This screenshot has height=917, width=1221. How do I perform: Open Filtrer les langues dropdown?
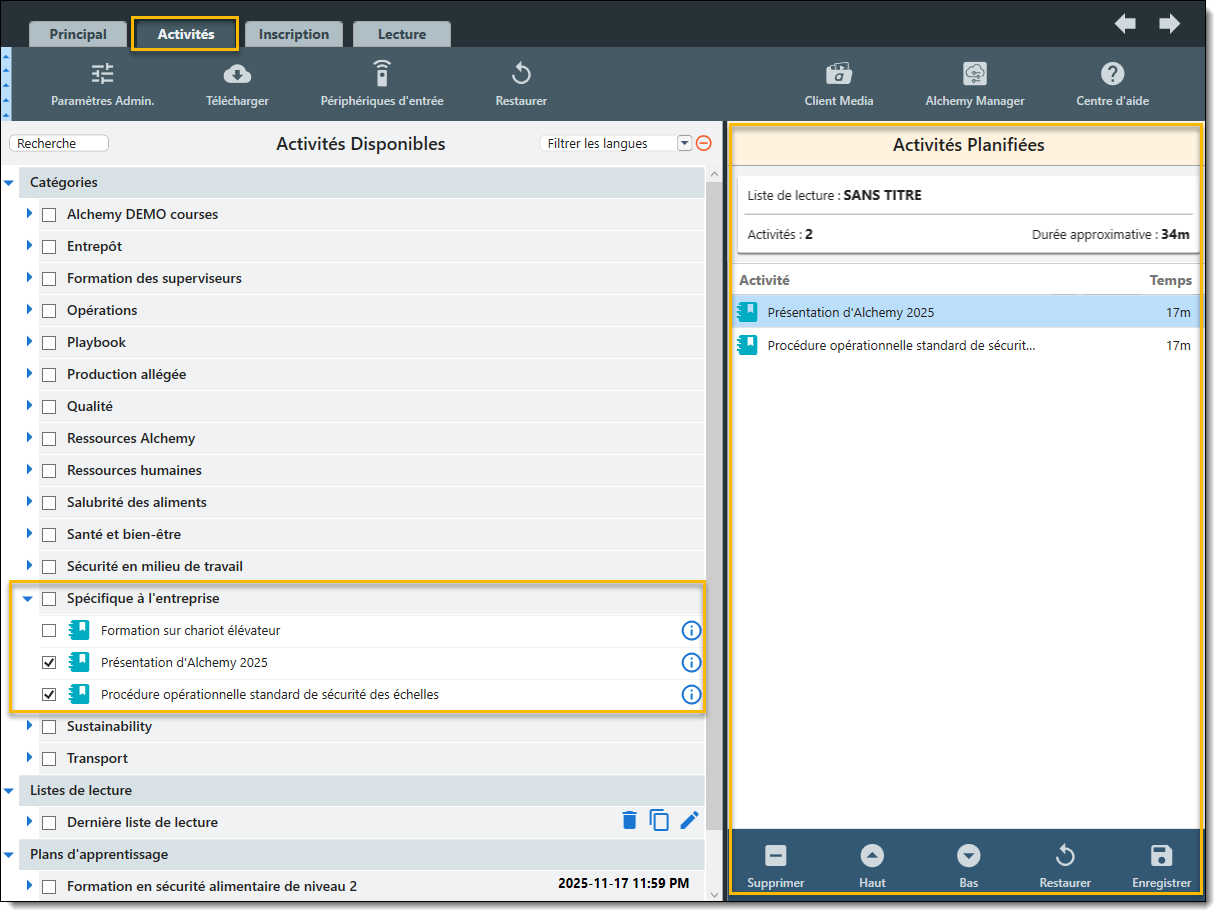pyautogui.click(x=684, y=144)
